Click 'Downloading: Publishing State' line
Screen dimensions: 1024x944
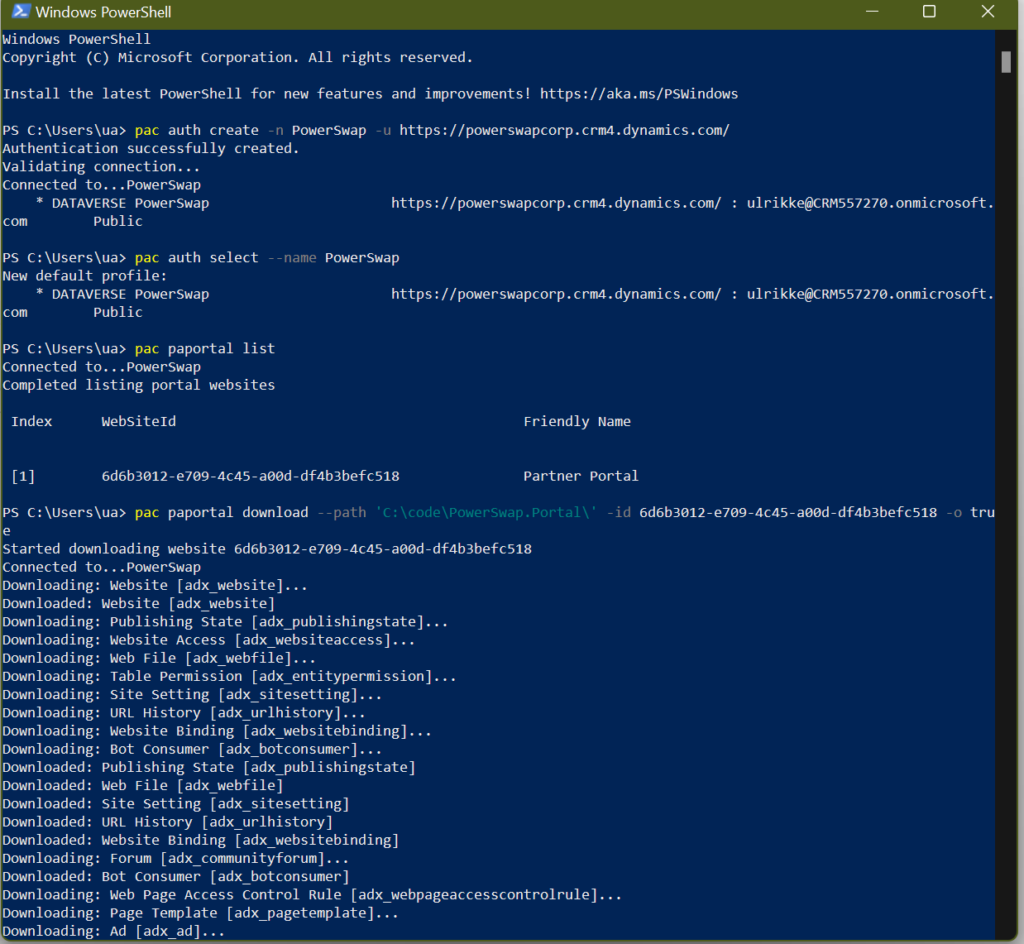coord(225,622)
